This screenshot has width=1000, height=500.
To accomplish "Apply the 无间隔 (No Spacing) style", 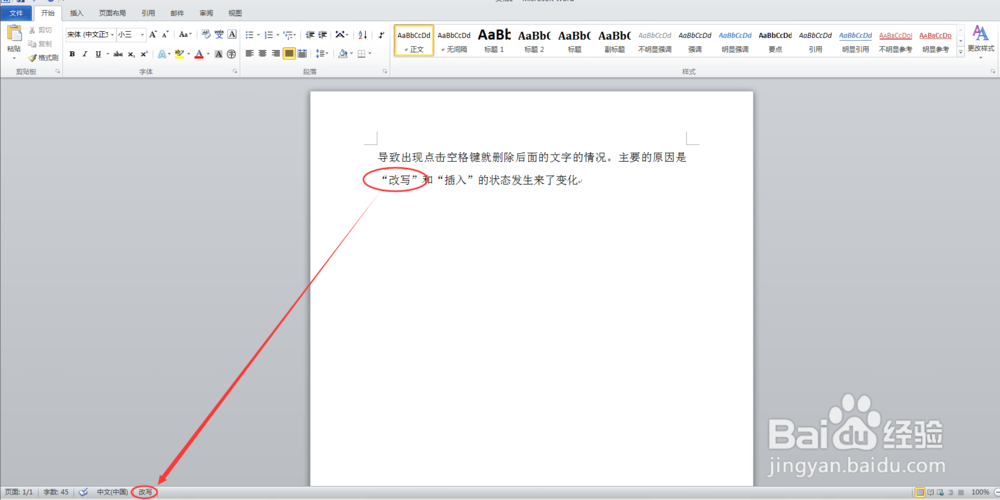I will pyautogui.click(x=454, y=41).
